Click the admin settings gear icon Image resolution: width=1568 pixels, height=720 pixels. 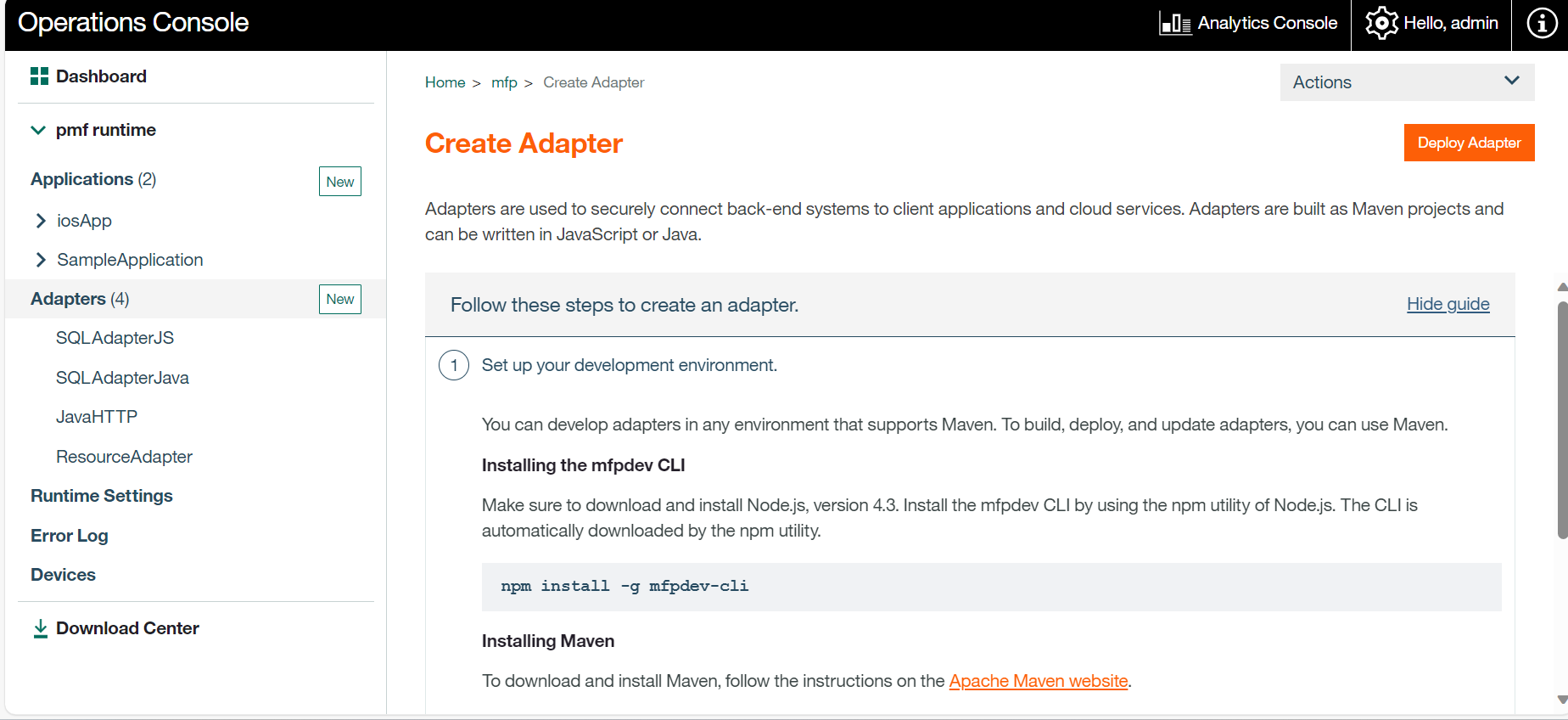pyautogui.click(x=1381, y=23)
